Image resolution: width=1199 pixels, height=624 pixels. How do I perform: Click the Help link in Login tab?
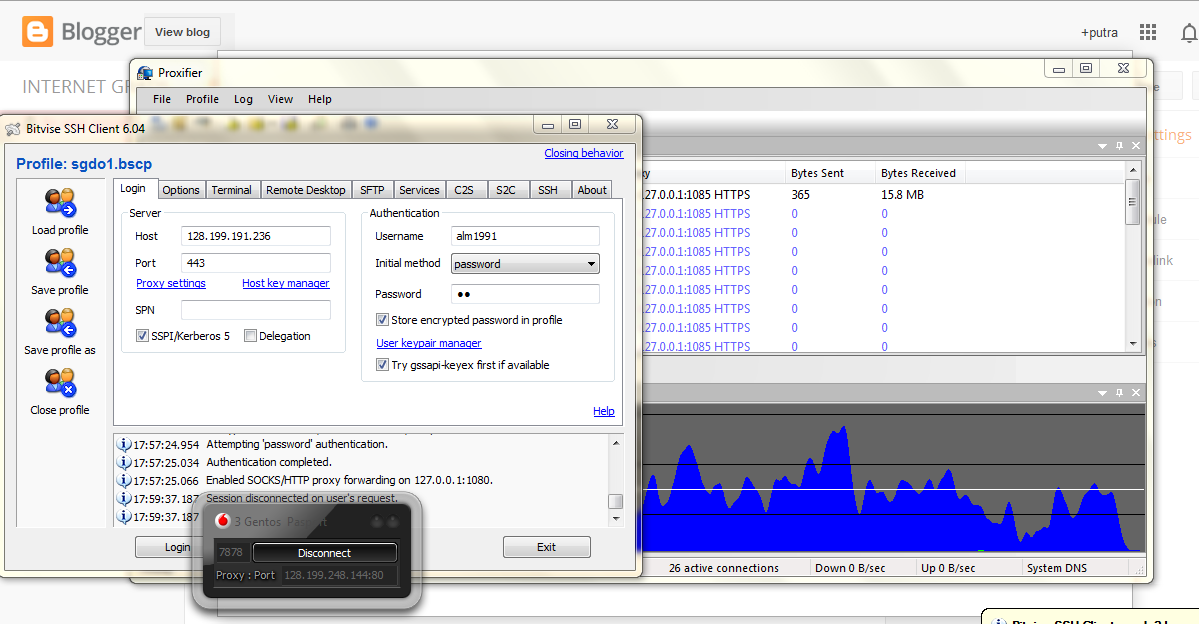[x=603, y=411]
